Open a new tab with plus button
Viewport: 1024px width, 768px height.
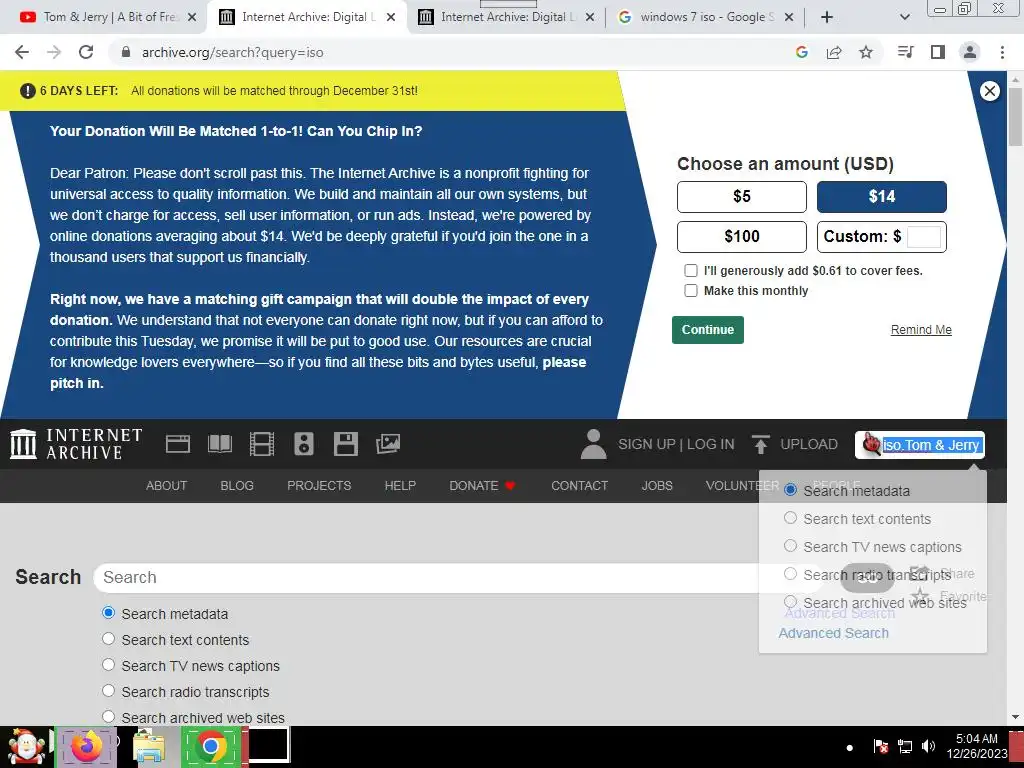tap(827, 17)
